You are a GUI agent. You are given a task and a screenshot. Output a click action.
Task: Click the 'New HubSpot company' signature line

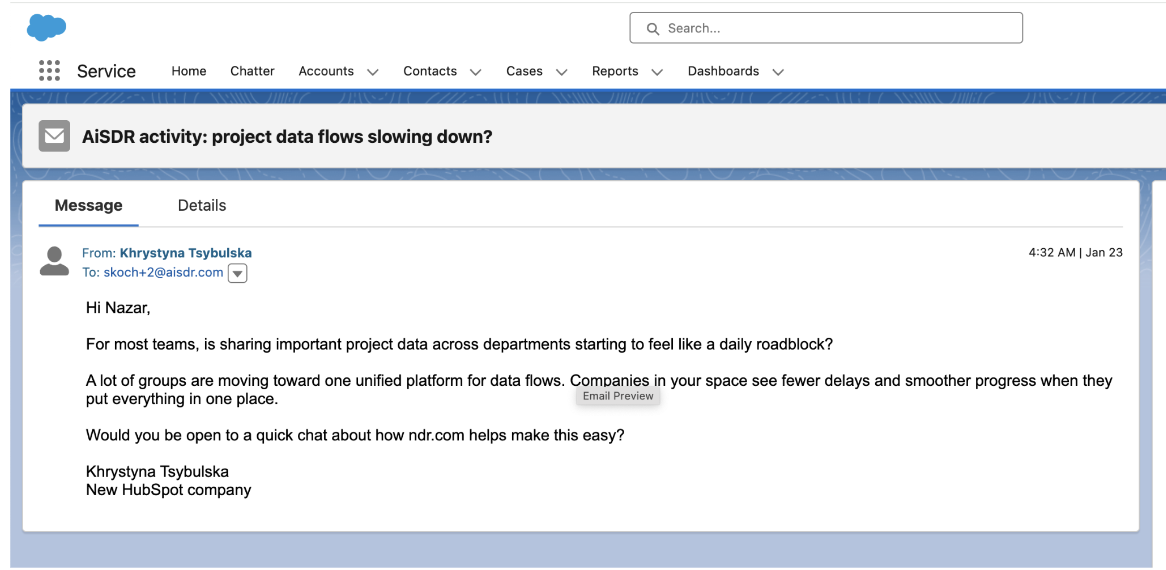[x=169, y=490]
